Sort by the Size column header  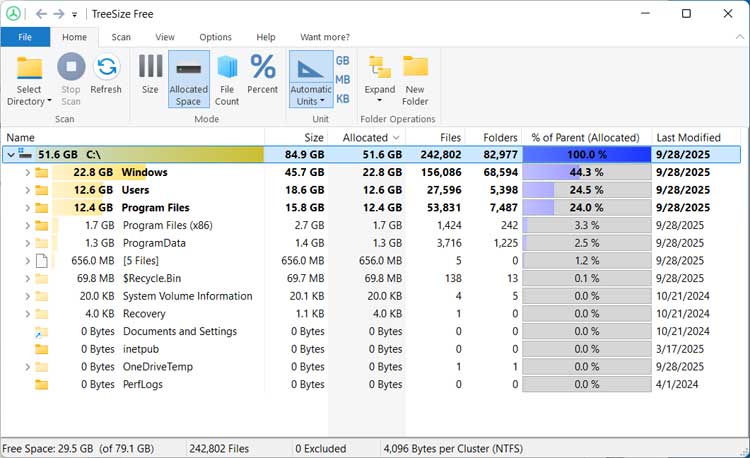click(296, 138)
